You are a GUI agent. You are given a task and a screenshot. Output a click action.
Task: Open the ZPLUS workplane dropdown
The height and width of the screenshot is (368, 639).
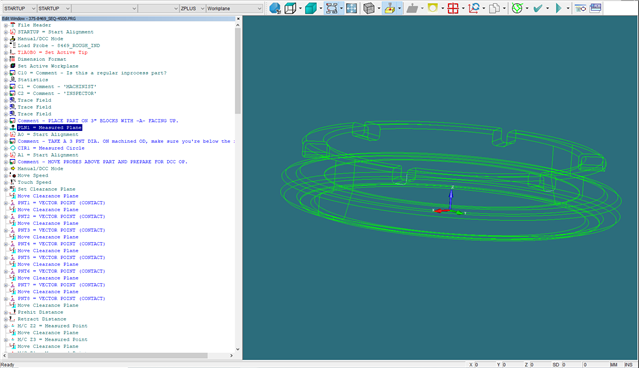click(192, 8)
